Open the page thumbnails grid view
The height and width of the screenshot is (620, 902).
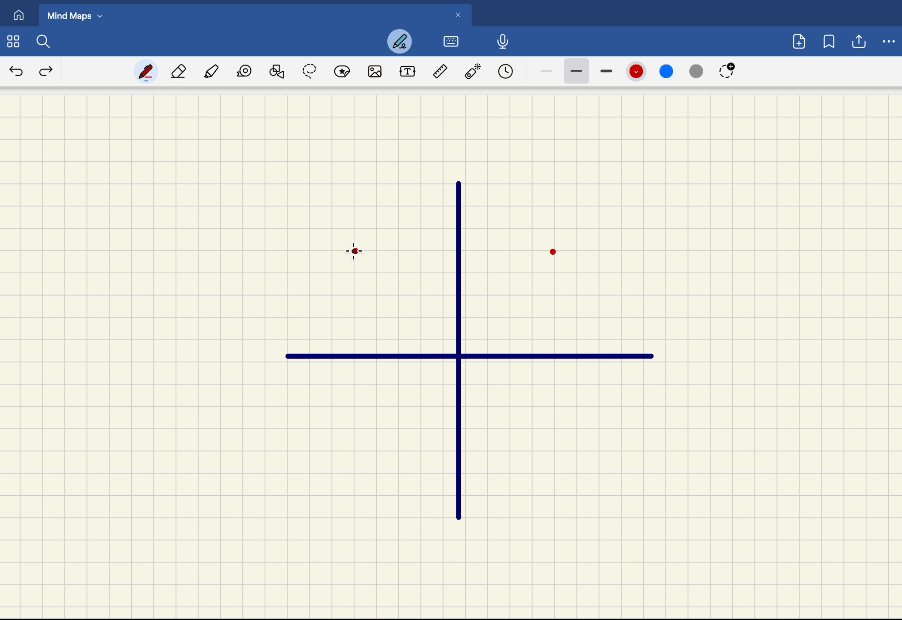click(13, 42)
